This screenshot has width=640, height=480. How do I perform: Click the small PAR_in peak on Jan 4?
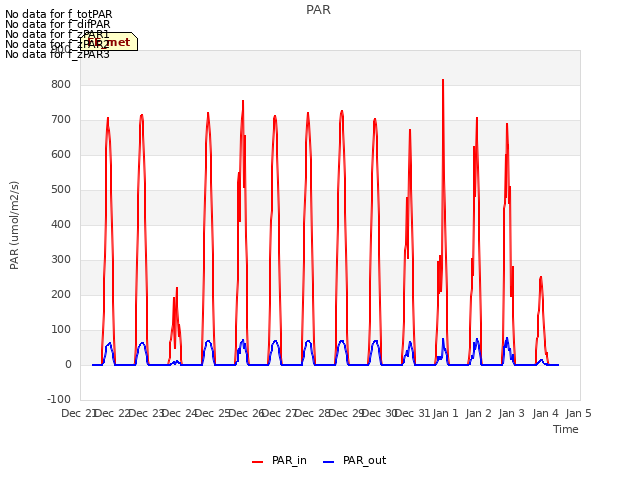click(x=541, y=278)
